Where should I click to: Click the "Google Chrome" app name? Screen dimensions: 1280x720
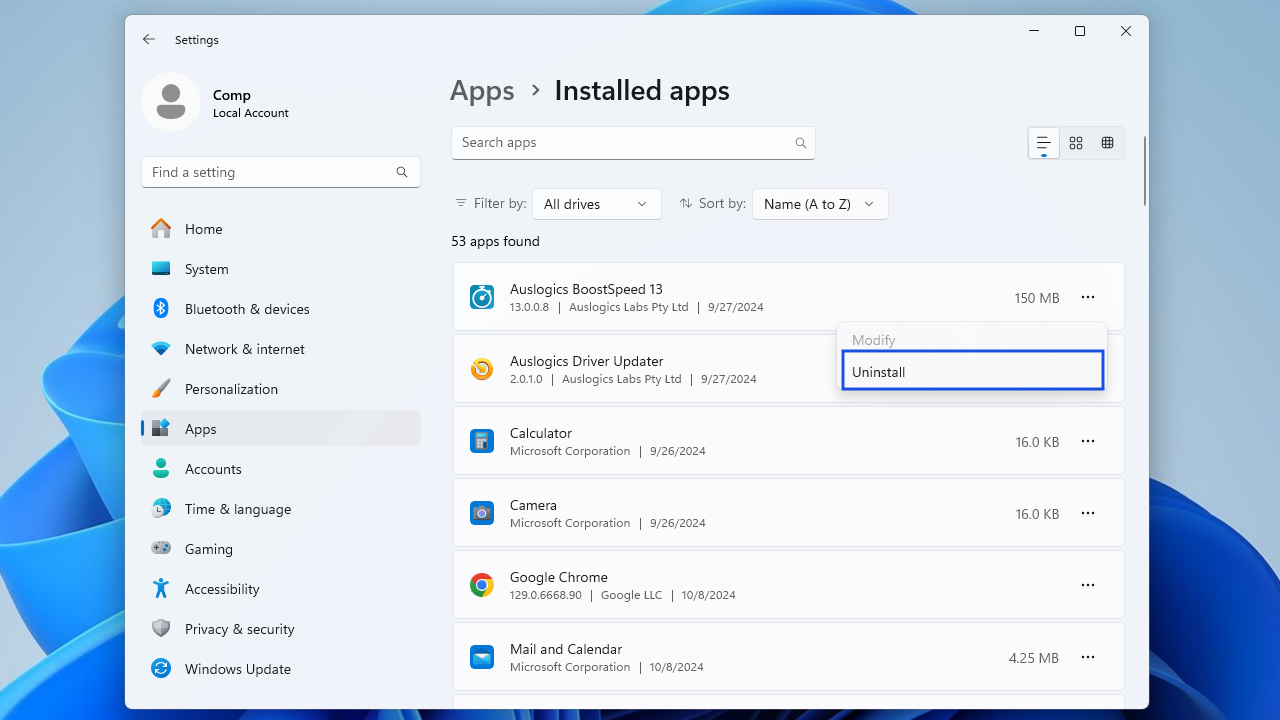559,577
